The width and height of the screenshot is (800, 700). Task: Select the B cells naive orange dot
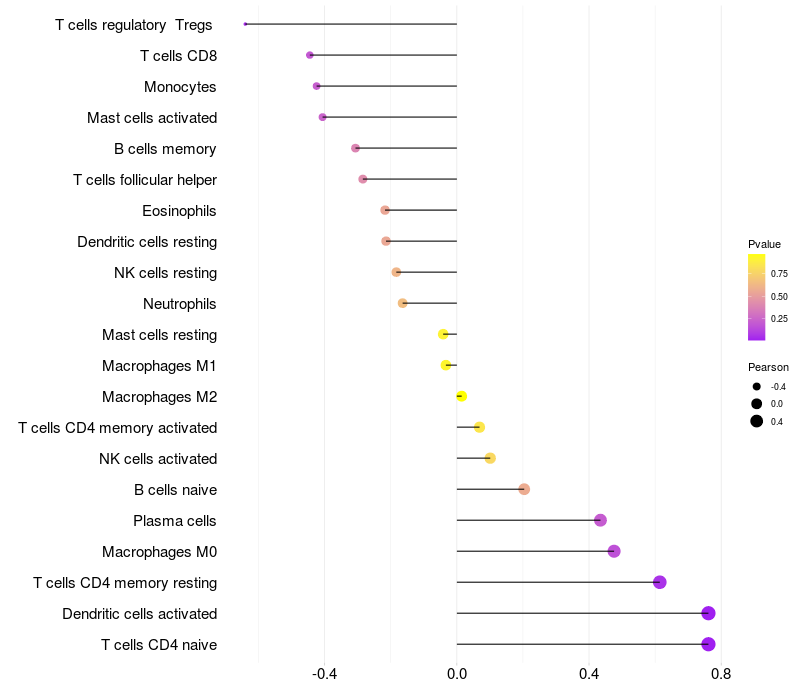coord(524,489)
